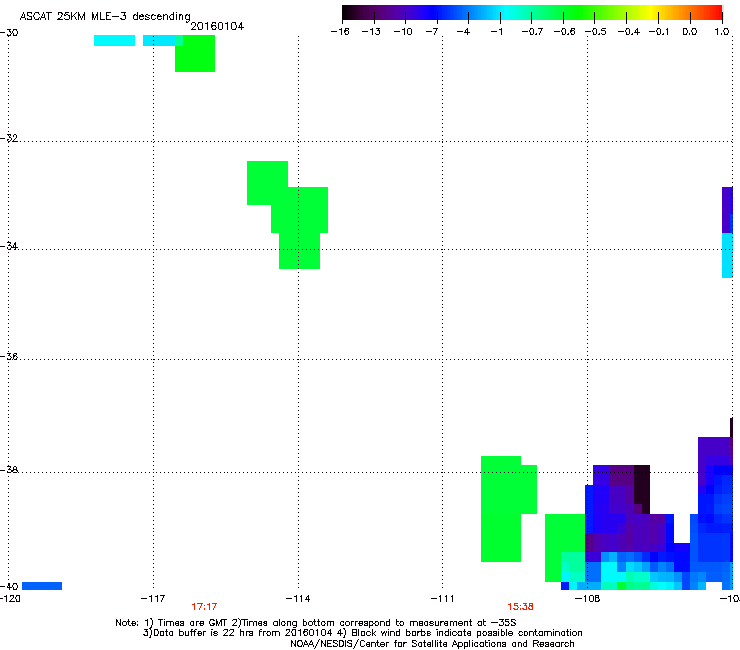Image resolution: width=740 pixels, height=650 pixels.
Task: Click the -0.7 color bar label
Action: pos(532,32)
